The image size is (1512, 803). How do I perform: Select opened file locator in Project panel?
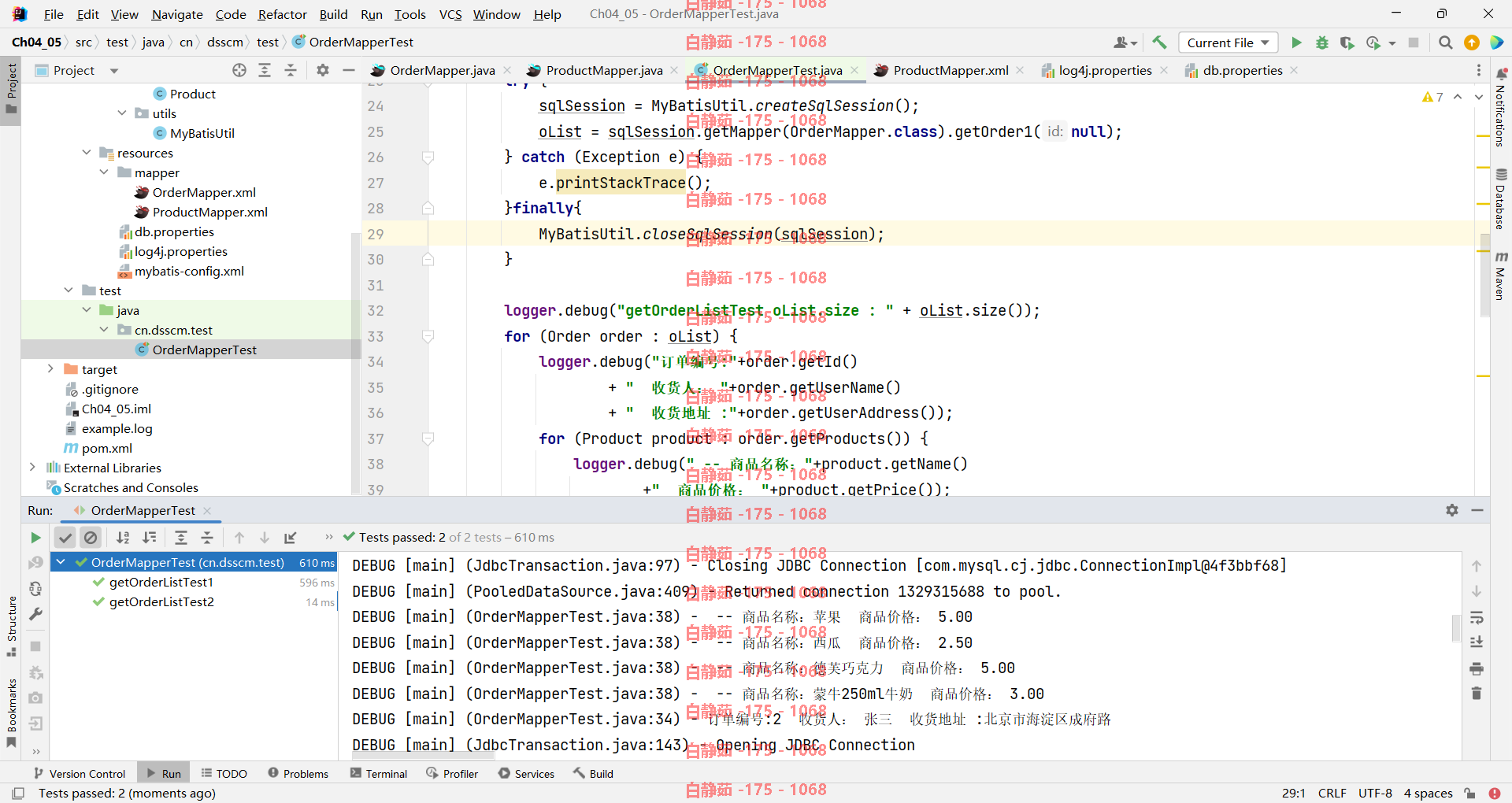[239, 70]
